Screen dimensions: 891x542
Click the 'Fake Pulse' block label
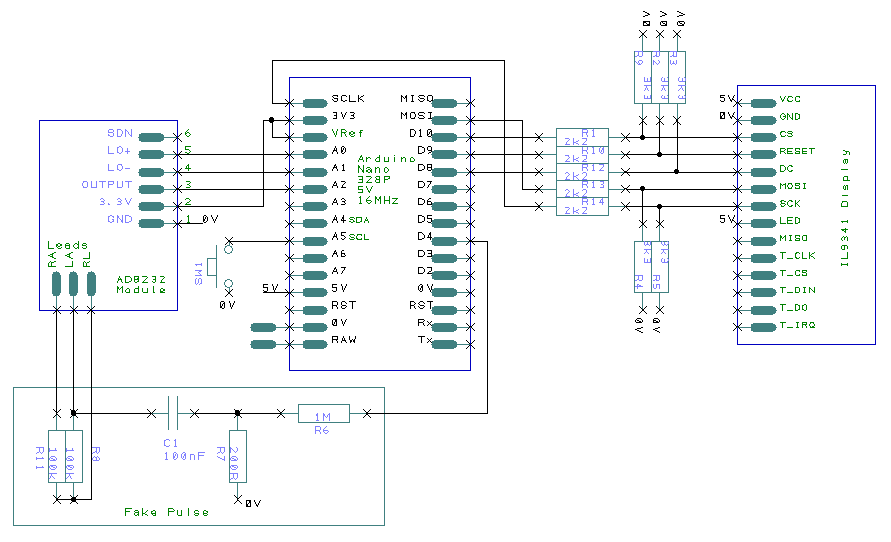[x=166, y=512]
